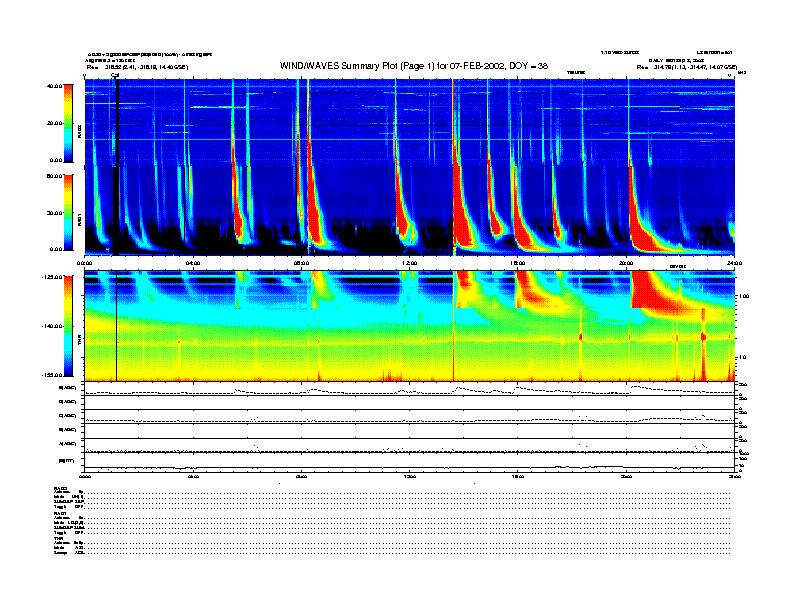
Task: Click the 20:00 tick below RAD1 spectrogram
Action: click(x=626, y=263)
